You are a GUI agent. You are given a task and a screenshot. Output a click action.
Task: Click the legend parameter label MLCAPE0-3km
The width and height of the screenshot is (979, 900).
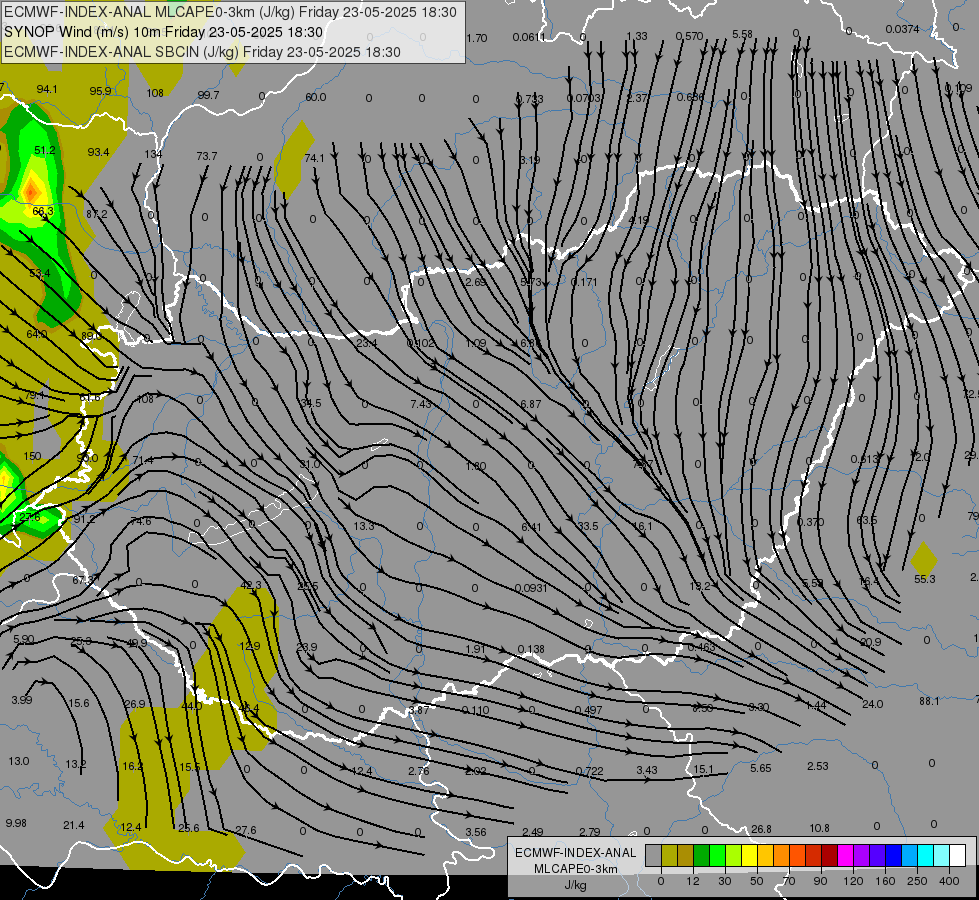point(576,869)
